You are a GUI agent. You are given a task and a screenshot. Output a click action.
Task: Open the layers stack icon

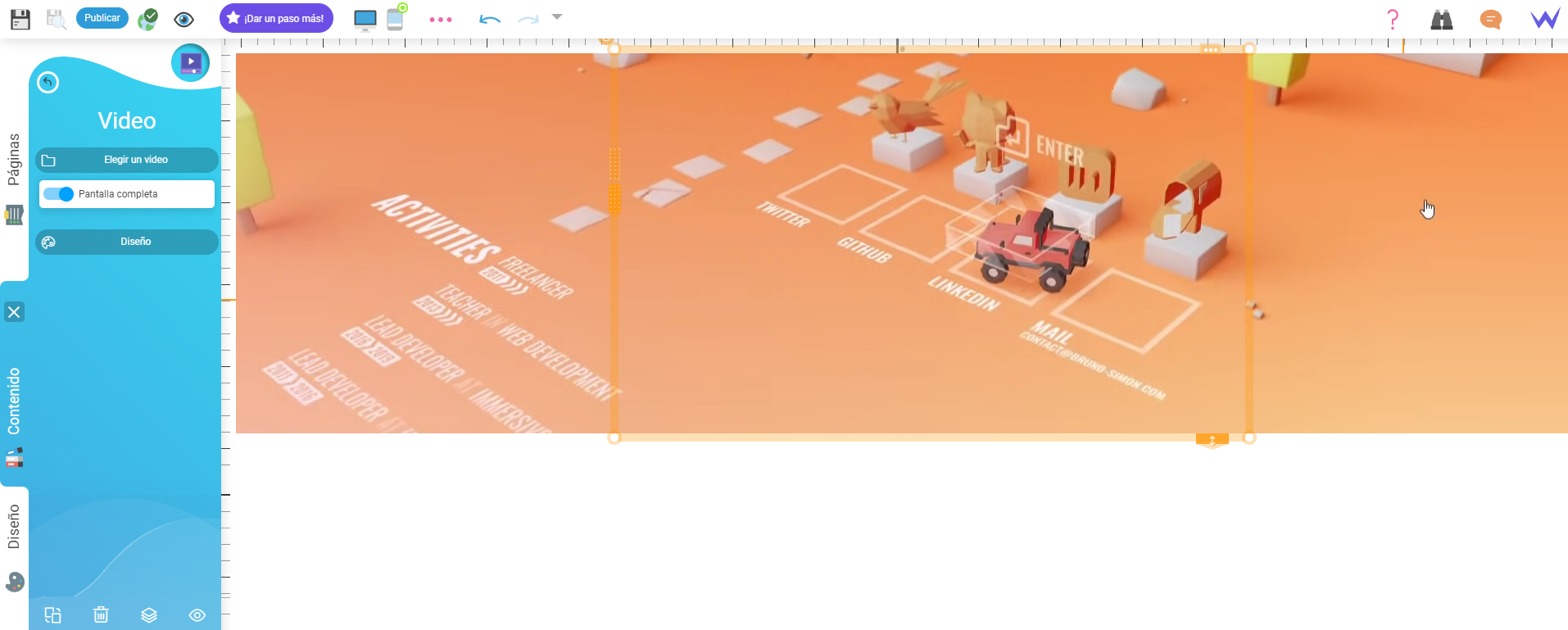pyautogui.click(x=148, y=615)
